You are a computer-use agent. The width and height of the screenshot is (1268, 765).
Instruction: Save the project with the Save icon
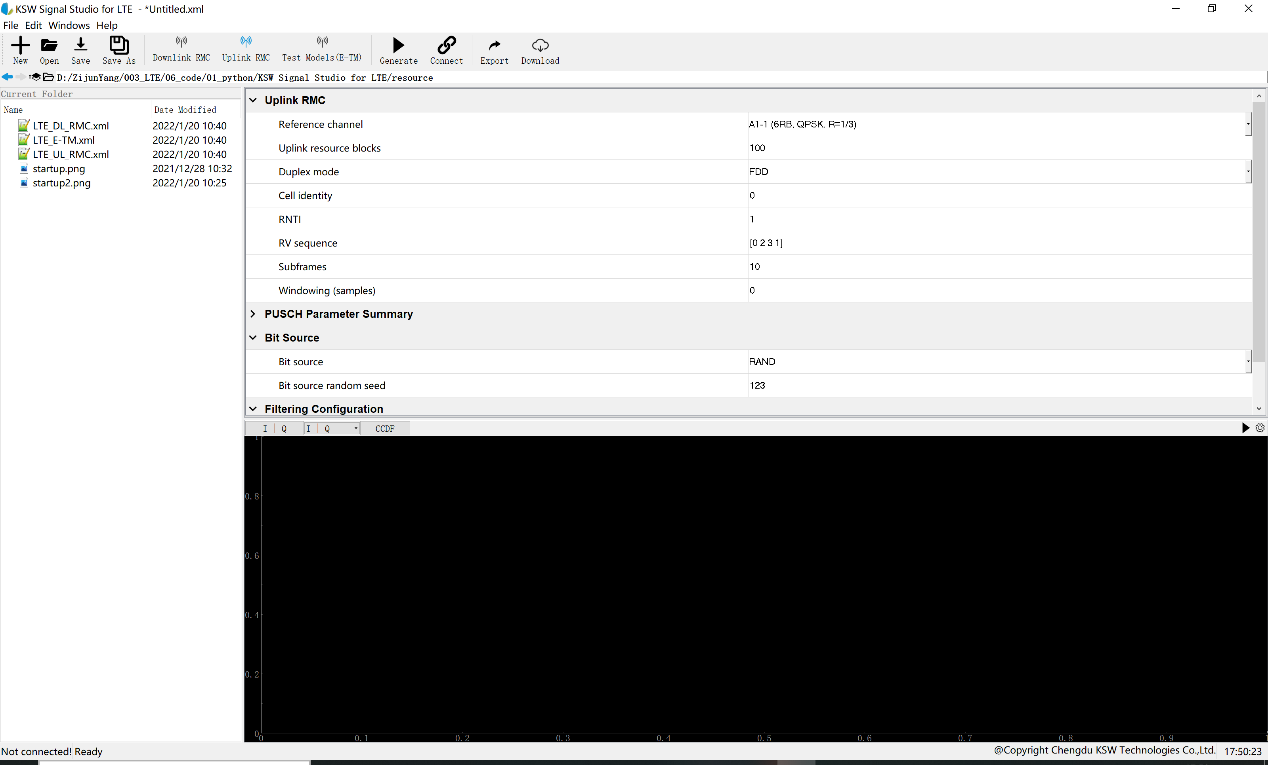click(x=81, y=45)
